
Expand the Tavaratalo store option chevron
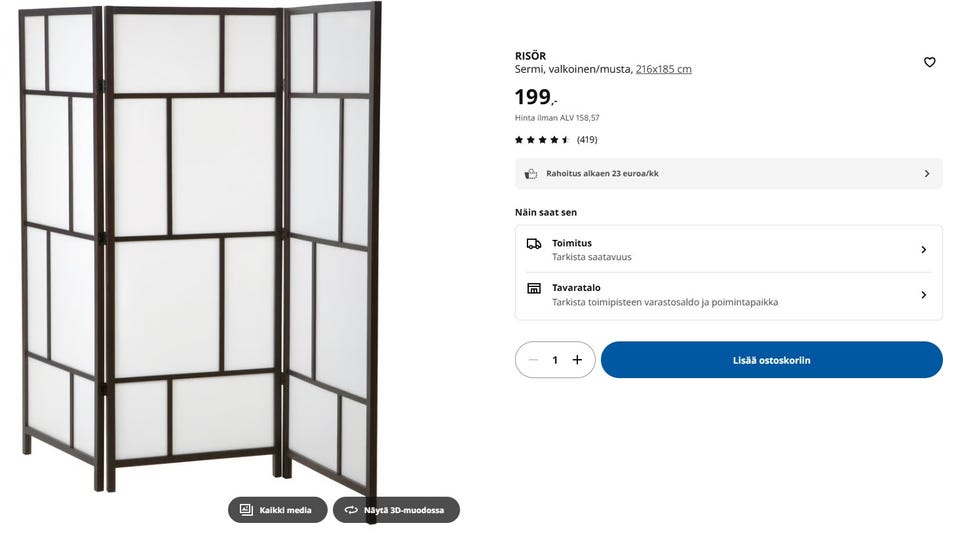coord(923,295)
